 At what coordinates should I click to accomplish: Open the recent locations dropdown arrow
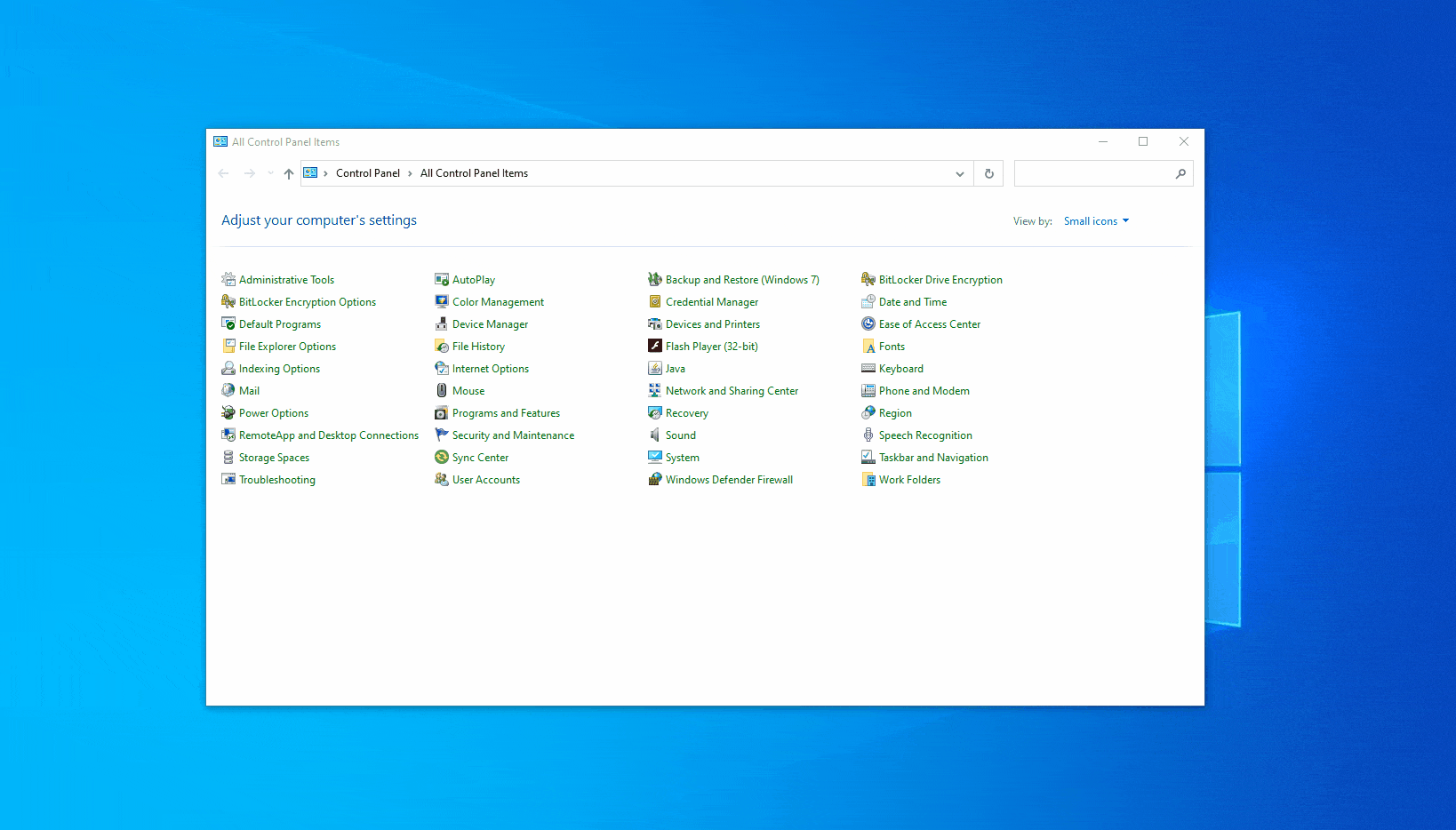click(x=270, y=173)
